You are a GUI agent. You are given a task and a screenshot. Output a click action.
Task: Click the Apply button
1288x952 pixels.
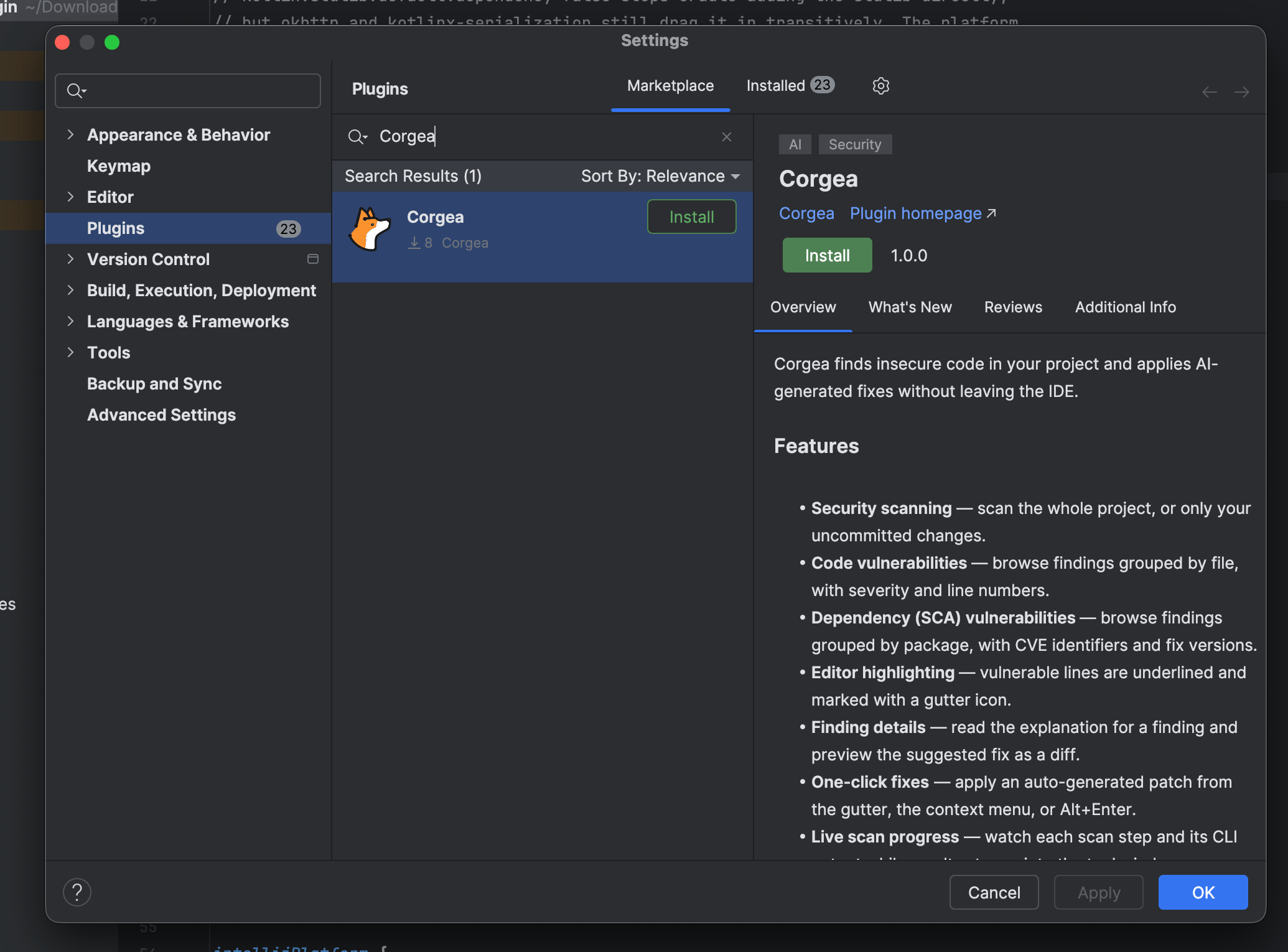tap(1099, 892)
